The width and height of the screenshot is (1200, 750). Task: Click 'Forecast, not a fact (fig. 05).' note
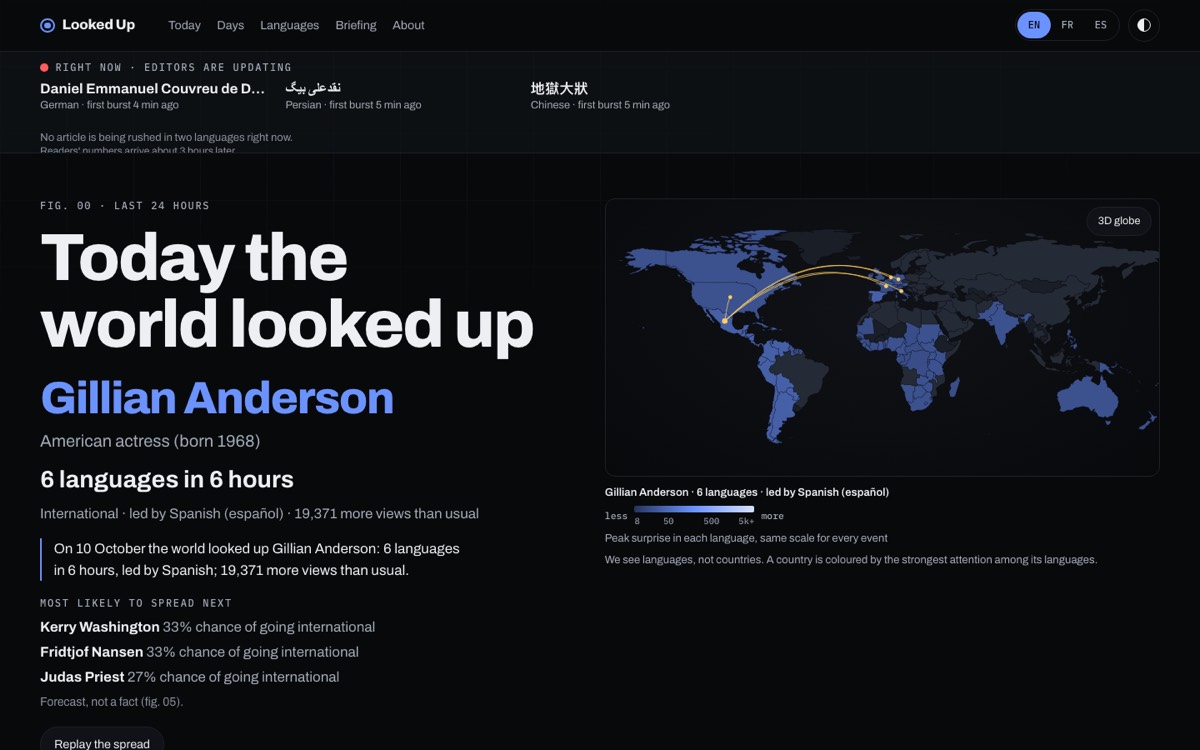(x=111, y=702)
